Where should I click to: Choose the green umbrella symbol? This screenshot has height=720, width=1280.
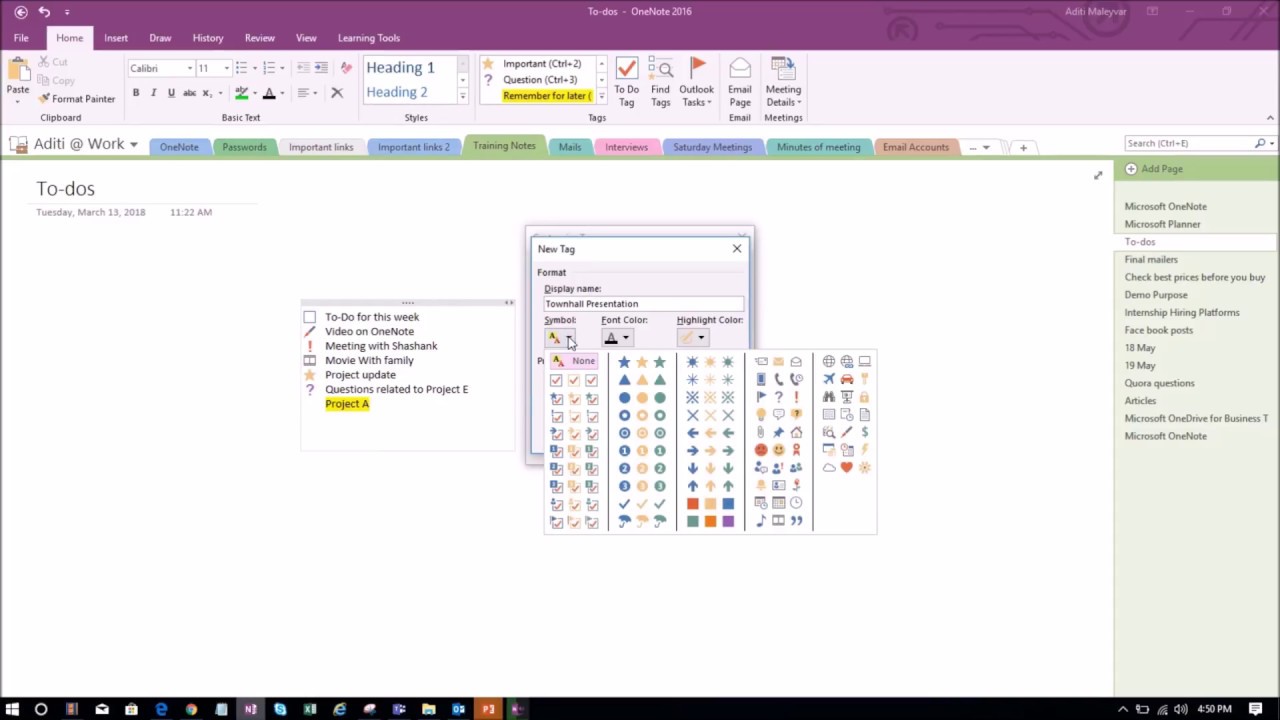tap(659, 521)
